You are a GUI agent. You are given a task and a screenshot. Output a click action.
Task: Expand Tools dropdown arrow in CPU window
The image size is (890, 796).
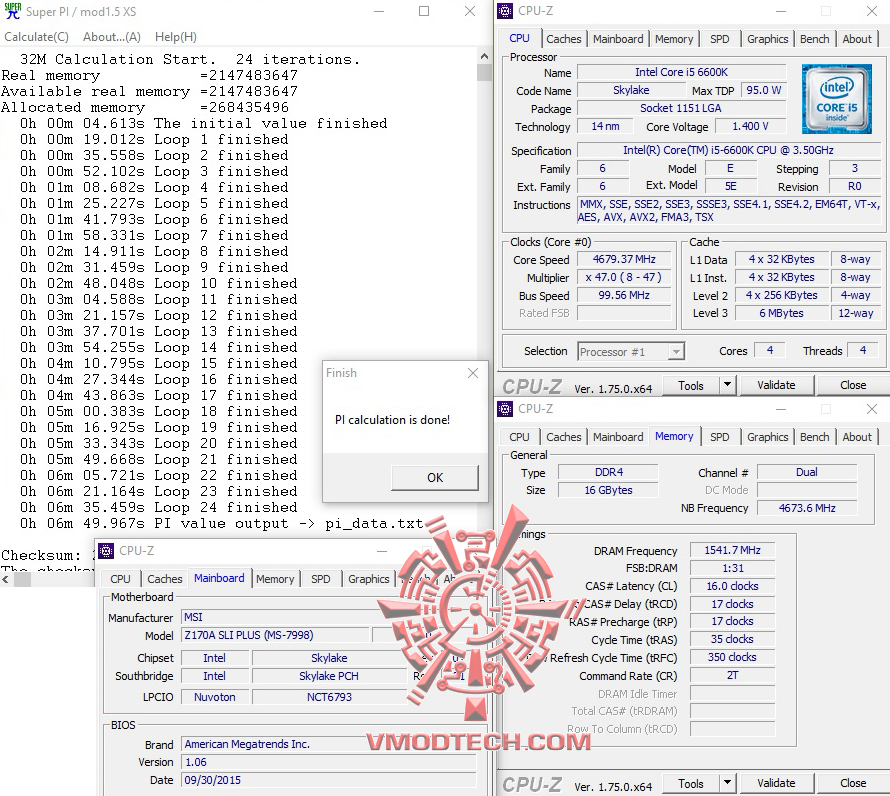coord(728,385)
